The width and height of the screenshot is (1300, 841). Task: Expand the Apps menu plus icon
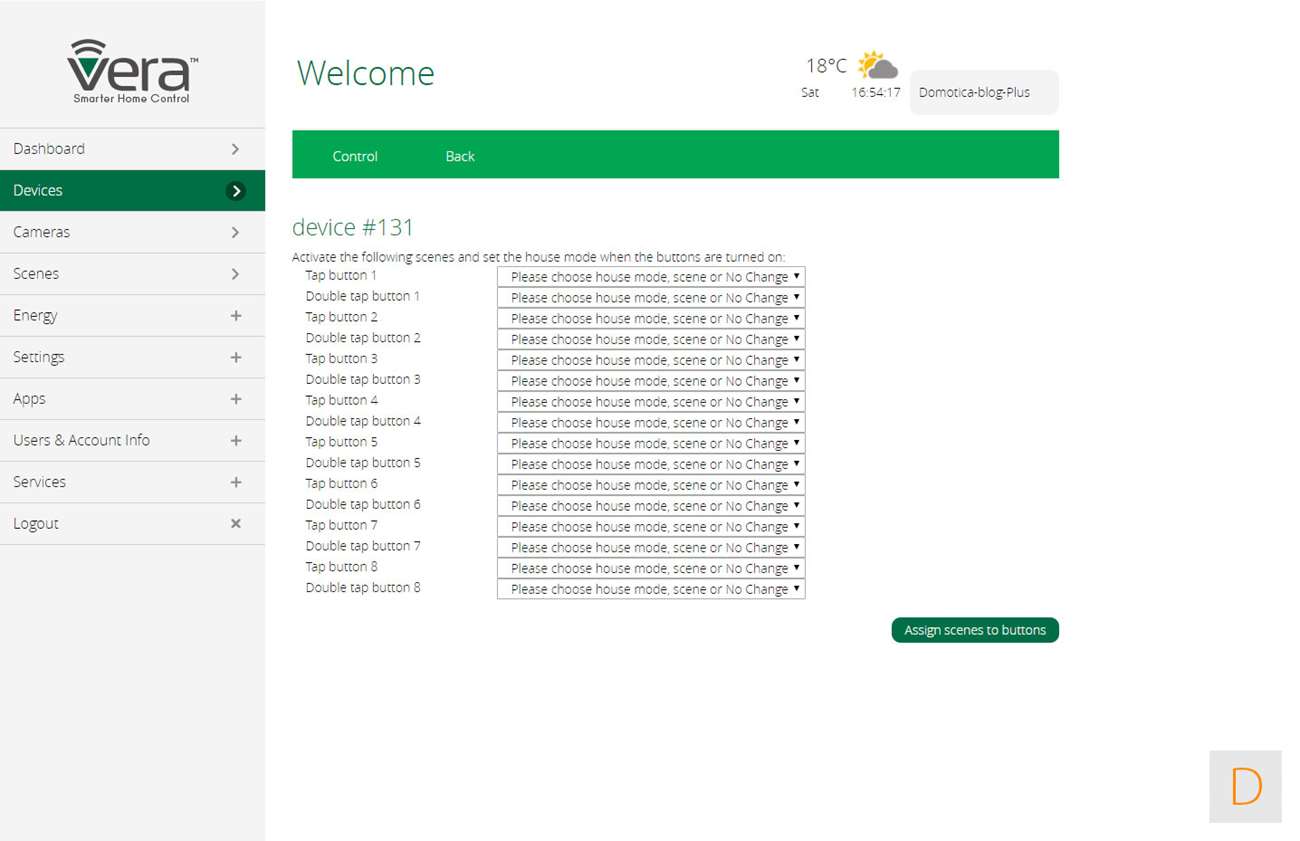(x=236, y=399)
